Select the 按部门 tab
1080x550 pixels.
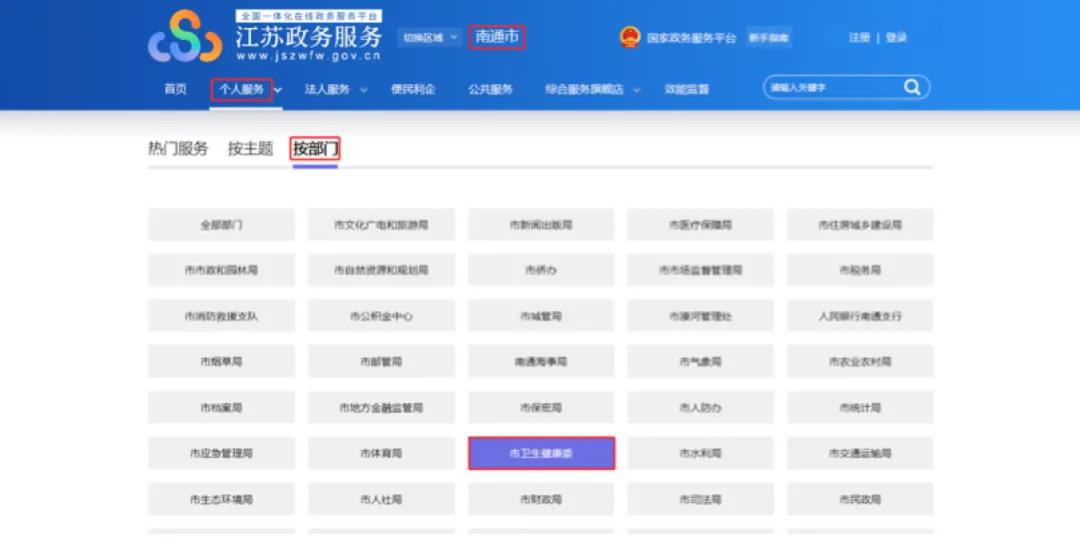(315, 149)
